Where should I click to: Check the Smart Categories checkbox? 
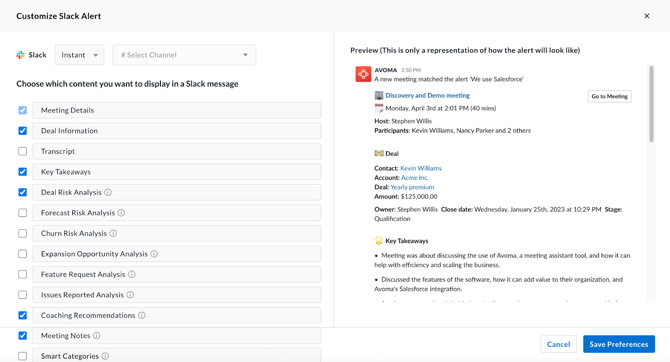pos(23,356)
